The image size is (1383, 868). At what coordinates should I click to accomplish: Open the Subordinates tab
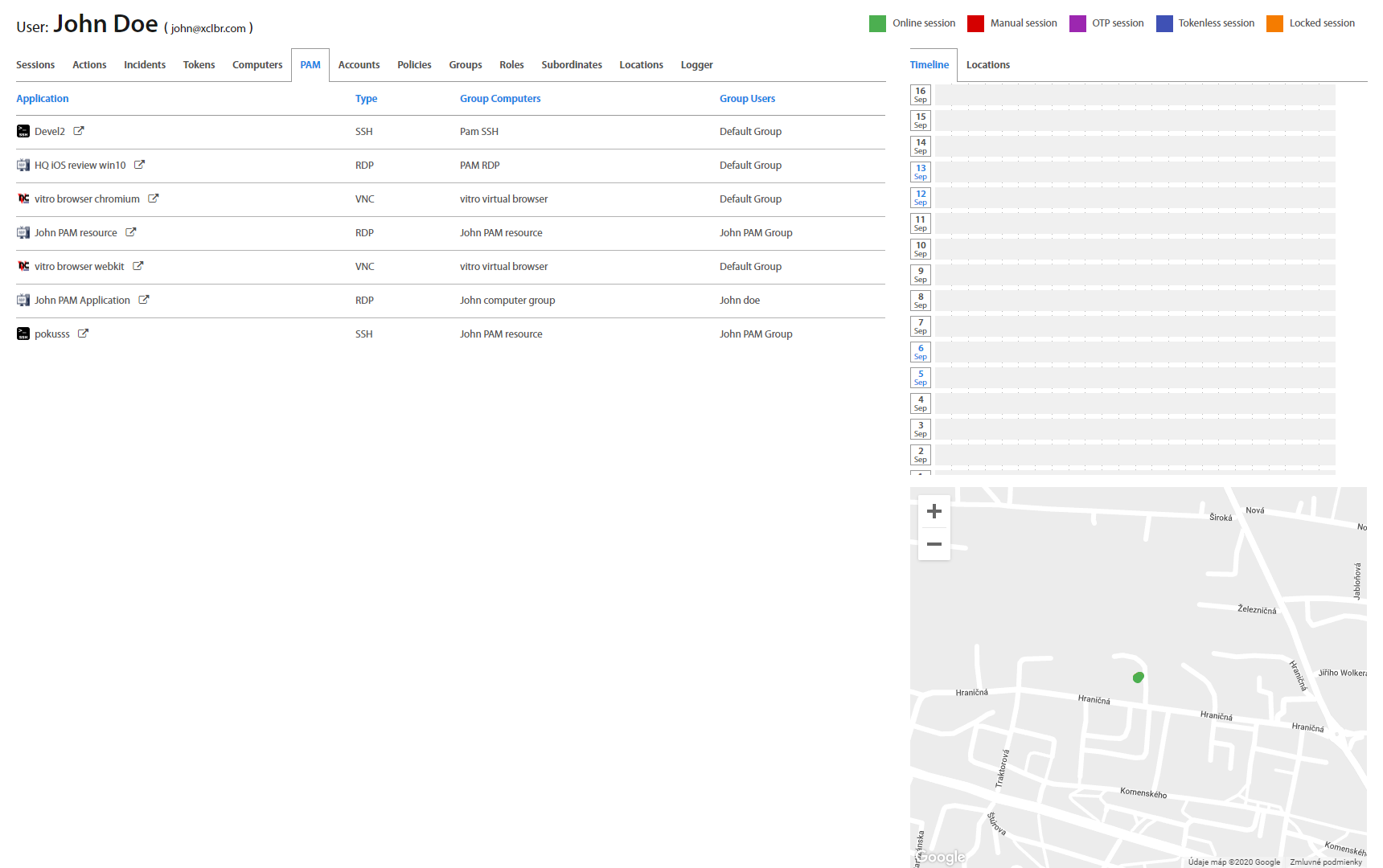coord(571,65)
